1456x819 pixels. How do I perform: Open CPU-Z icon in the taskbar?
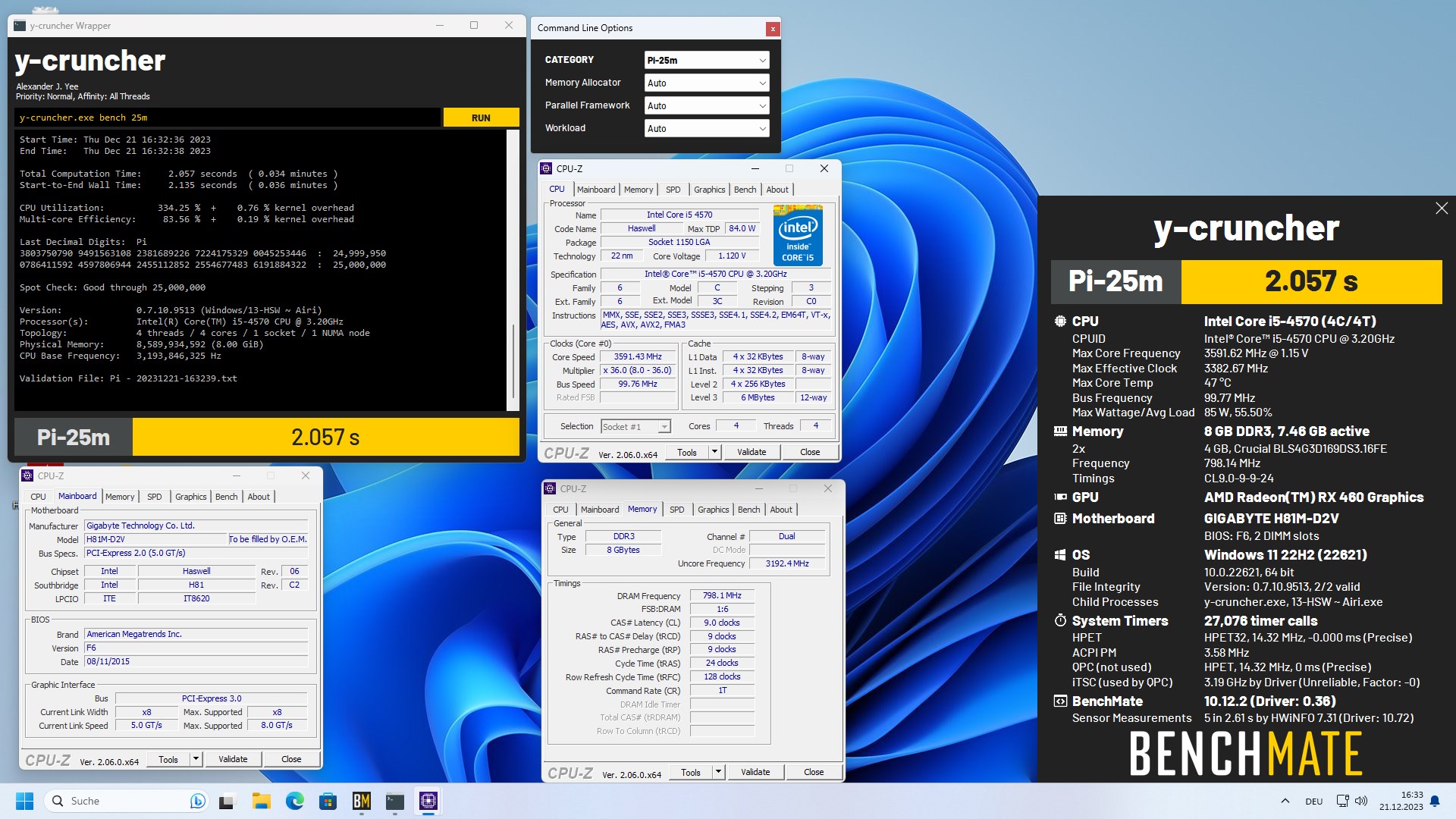coord(428,801)
